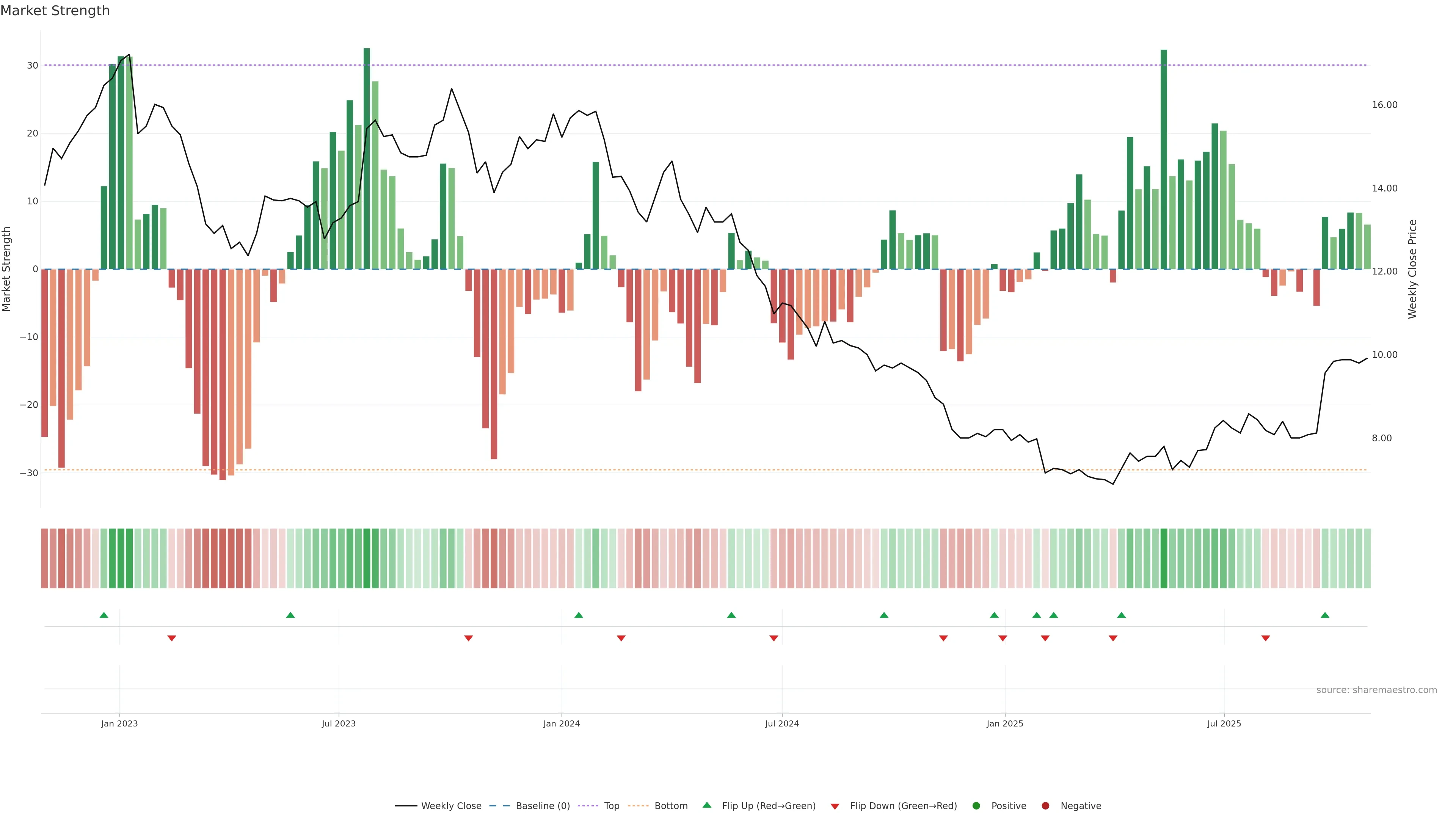Image resolution: width=1456 pixels, height=819 pixels.
Task: Click the darkest green heatmap cell before Jul 2025
Action: [x=1164, y=558]
